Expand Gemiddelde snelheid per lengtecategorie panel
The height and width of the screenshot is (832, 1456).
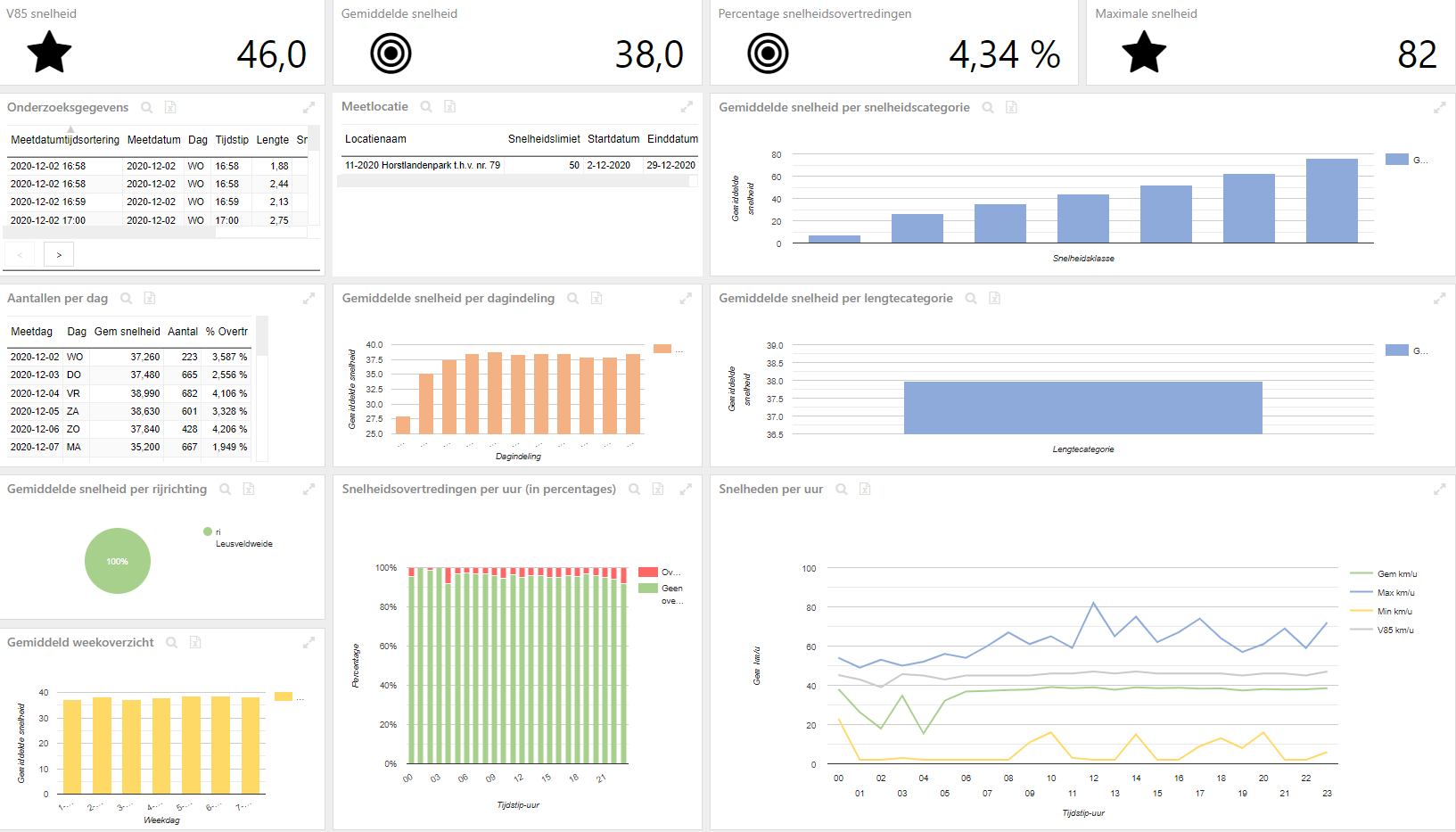tap(1439, 298)
